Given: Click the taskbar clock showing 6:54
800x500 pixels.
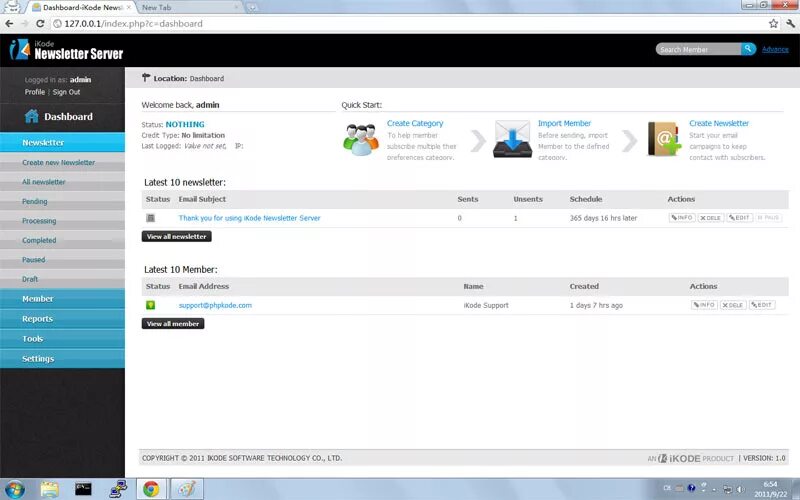Looking at the screenshot, I should coord(770,489).
